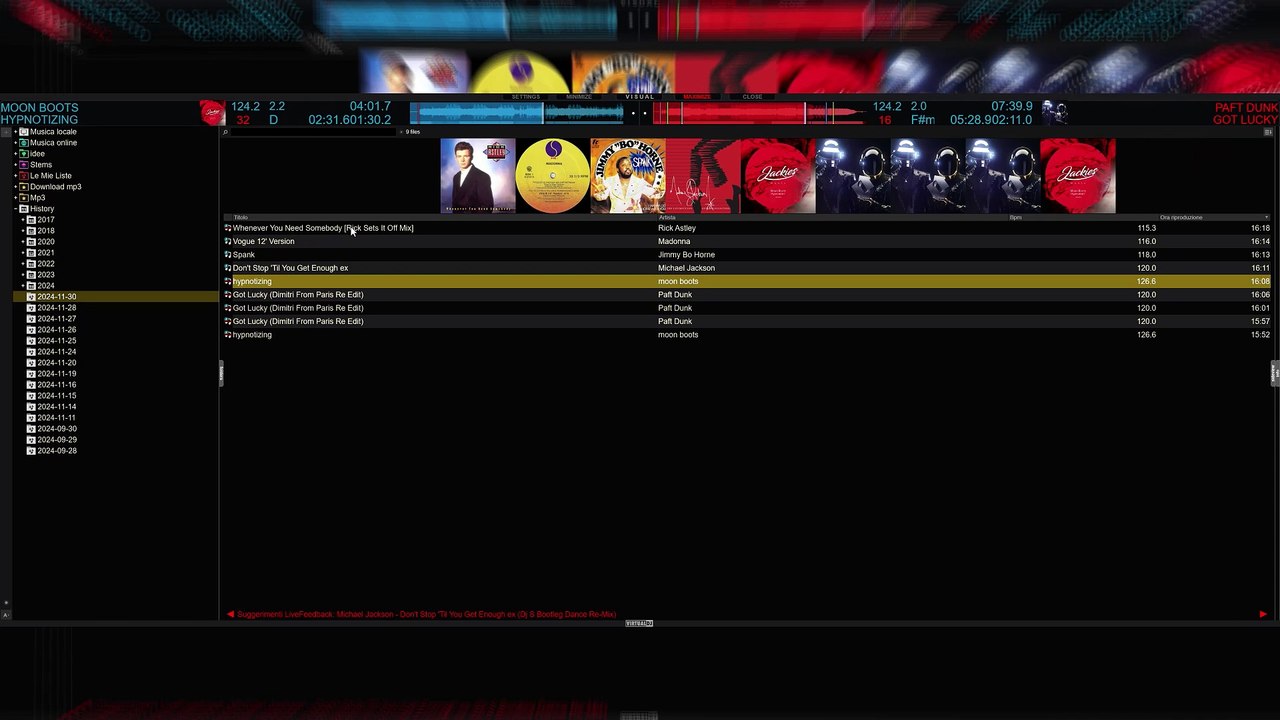Click the Suggerimenti LiveFeedback Michael Jackson suggestion

[426, 614]
